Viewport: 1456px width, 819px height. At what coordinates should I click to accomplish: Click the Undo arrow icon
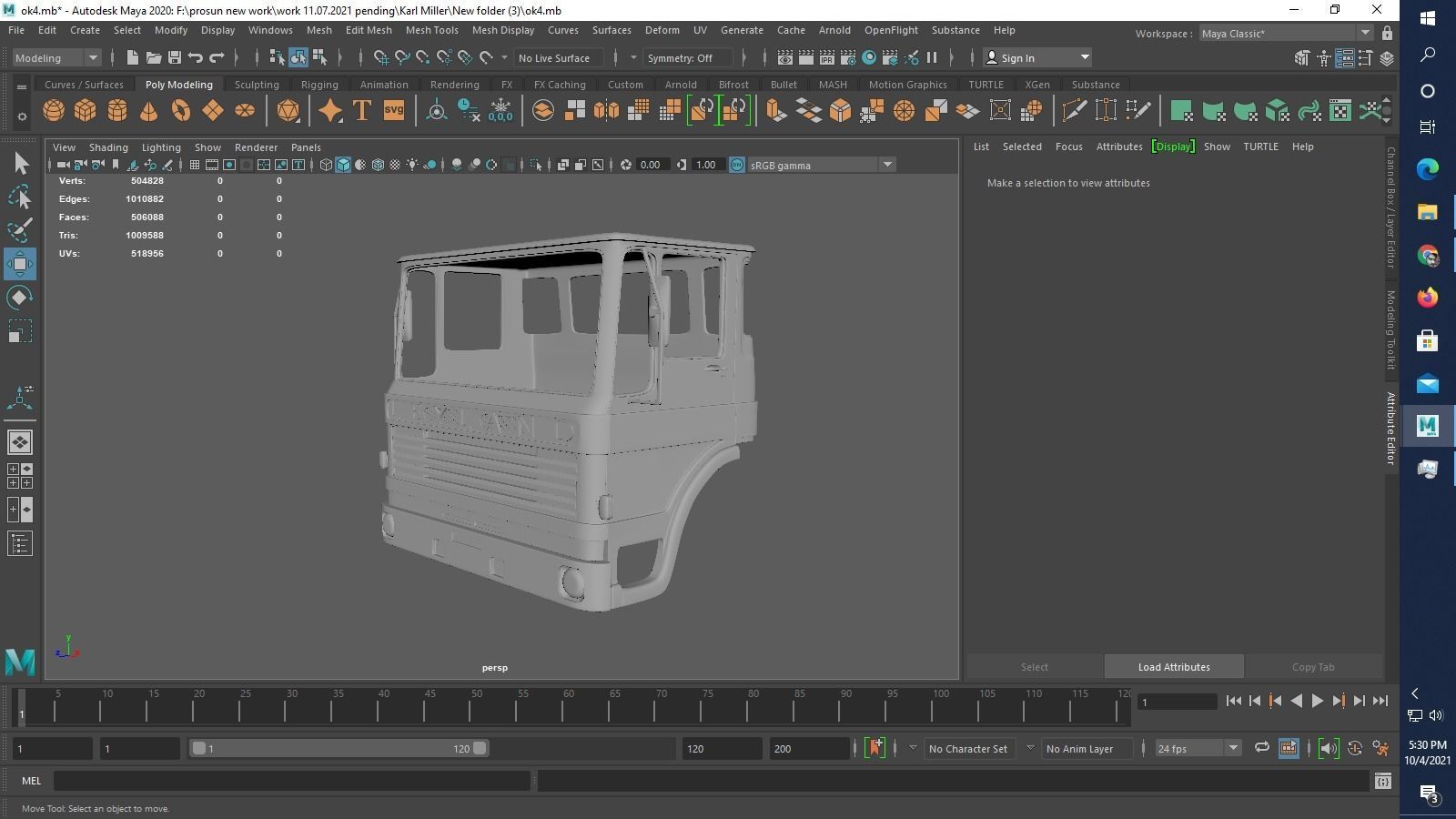click(x=196, y=57)
